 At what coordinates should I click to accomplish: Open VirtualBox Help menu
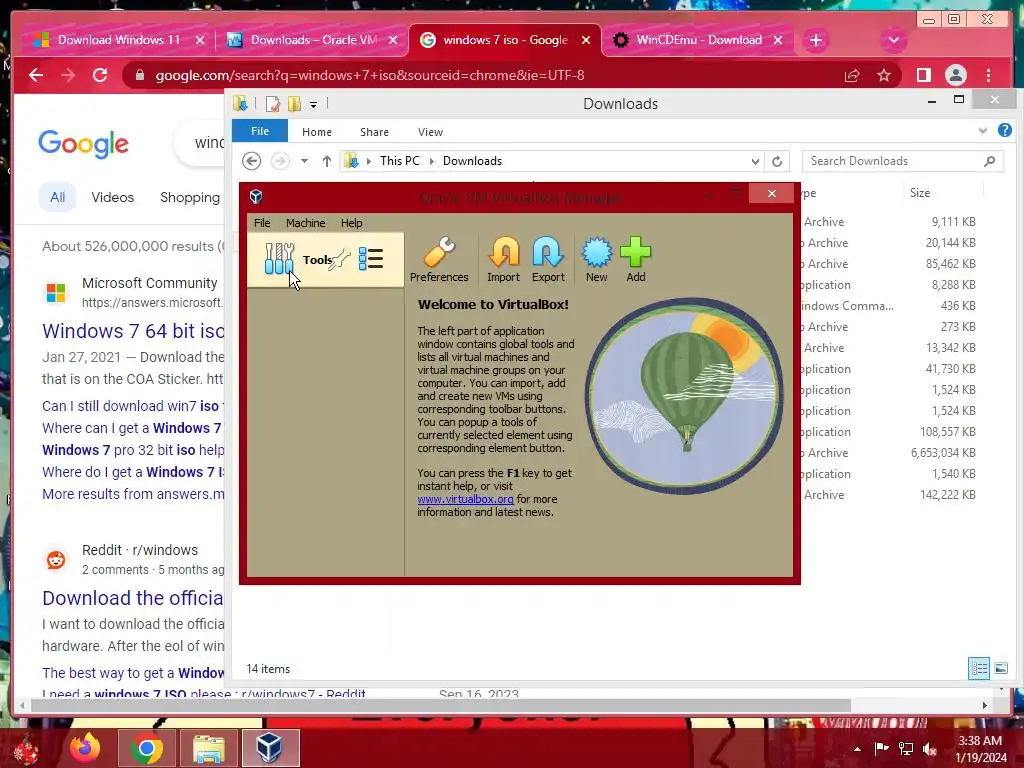point(351,223)
